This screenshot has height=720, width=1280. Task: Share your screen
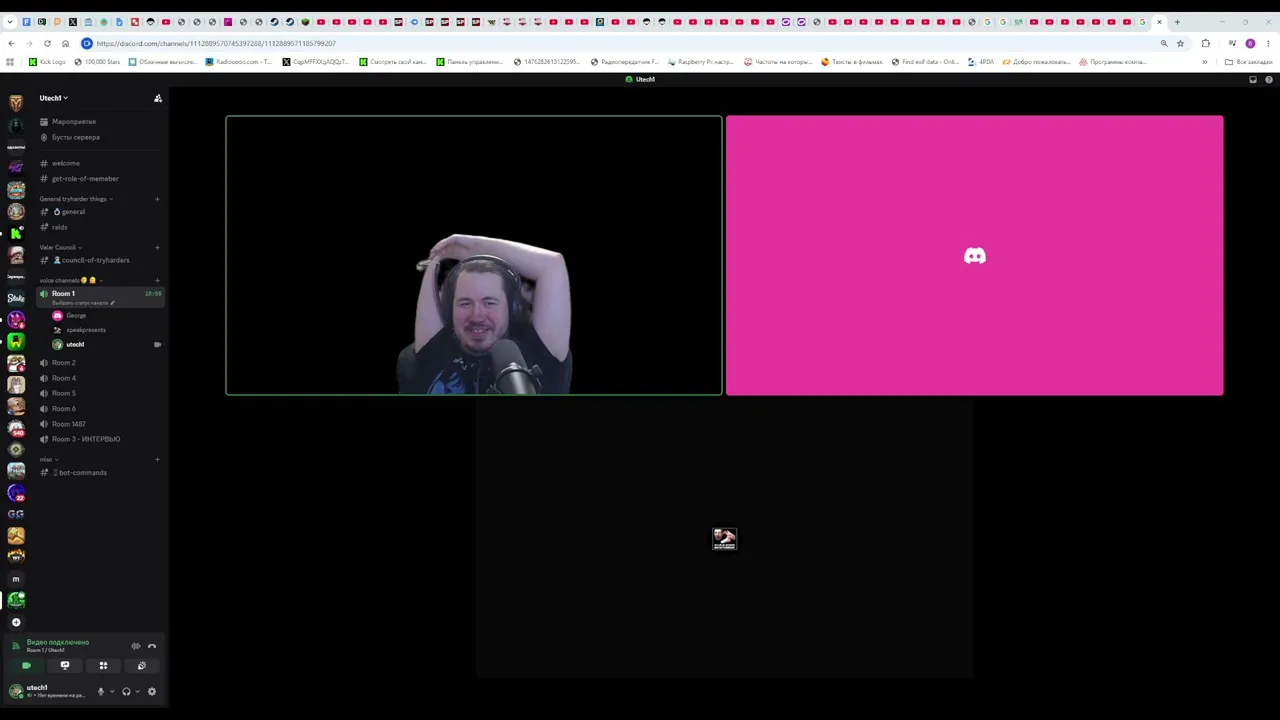point(65,666)
